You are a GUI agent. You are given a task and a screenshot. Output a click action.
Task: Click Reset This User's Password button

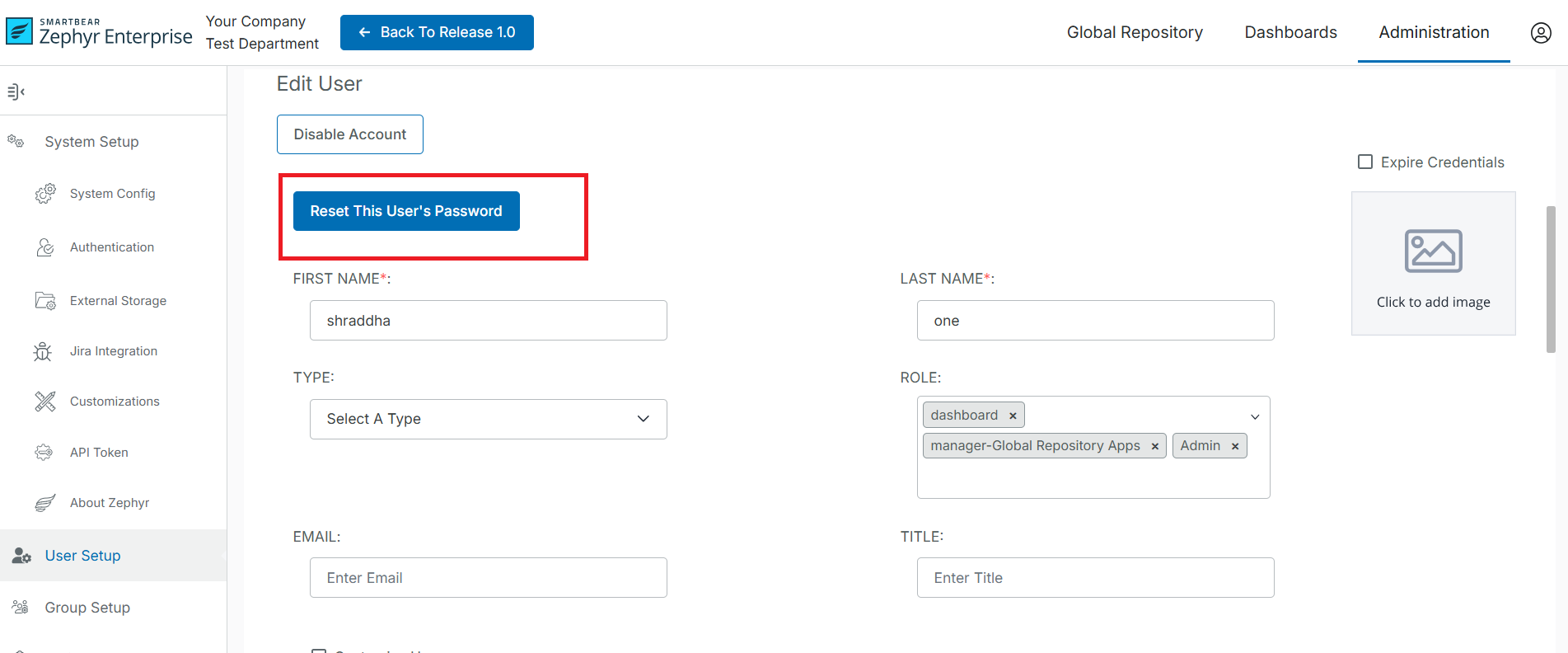click(406, 211)
